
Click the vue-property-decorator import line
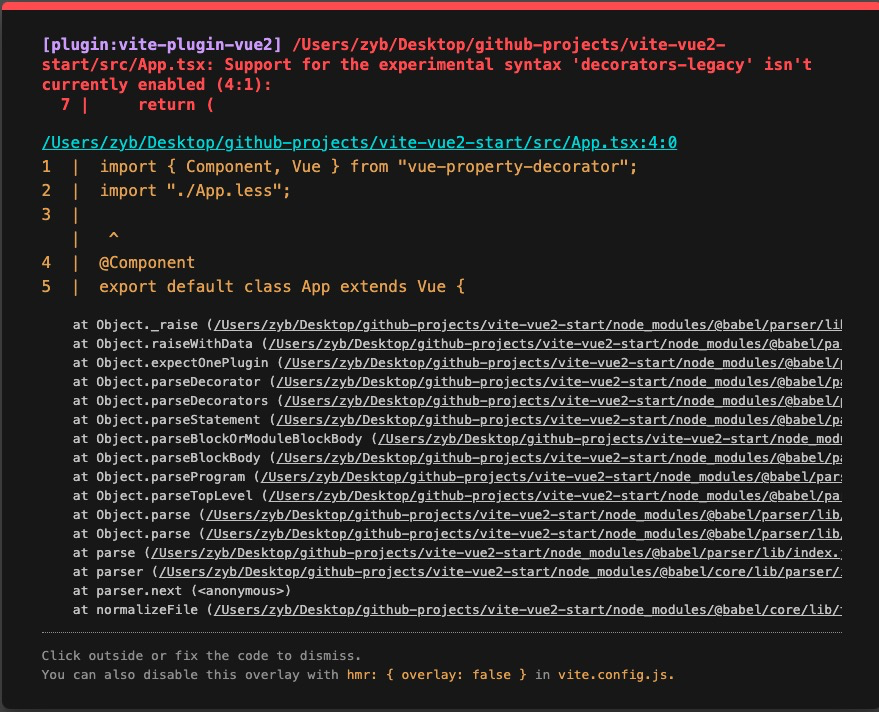(368, 167)
